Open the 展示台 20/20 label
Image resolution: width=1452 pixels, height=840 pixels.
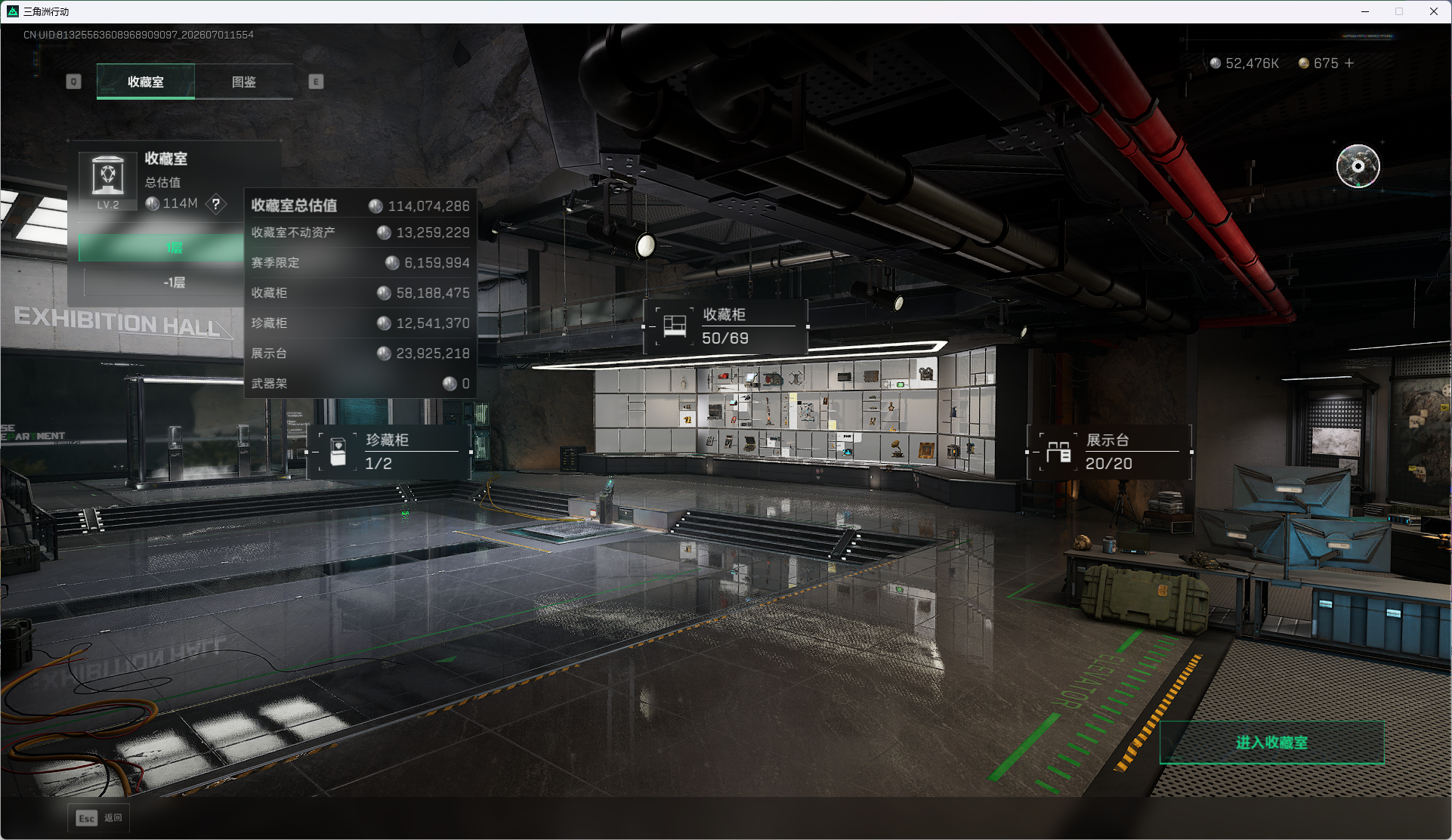pyautogui.click(x=1109, y=452)
